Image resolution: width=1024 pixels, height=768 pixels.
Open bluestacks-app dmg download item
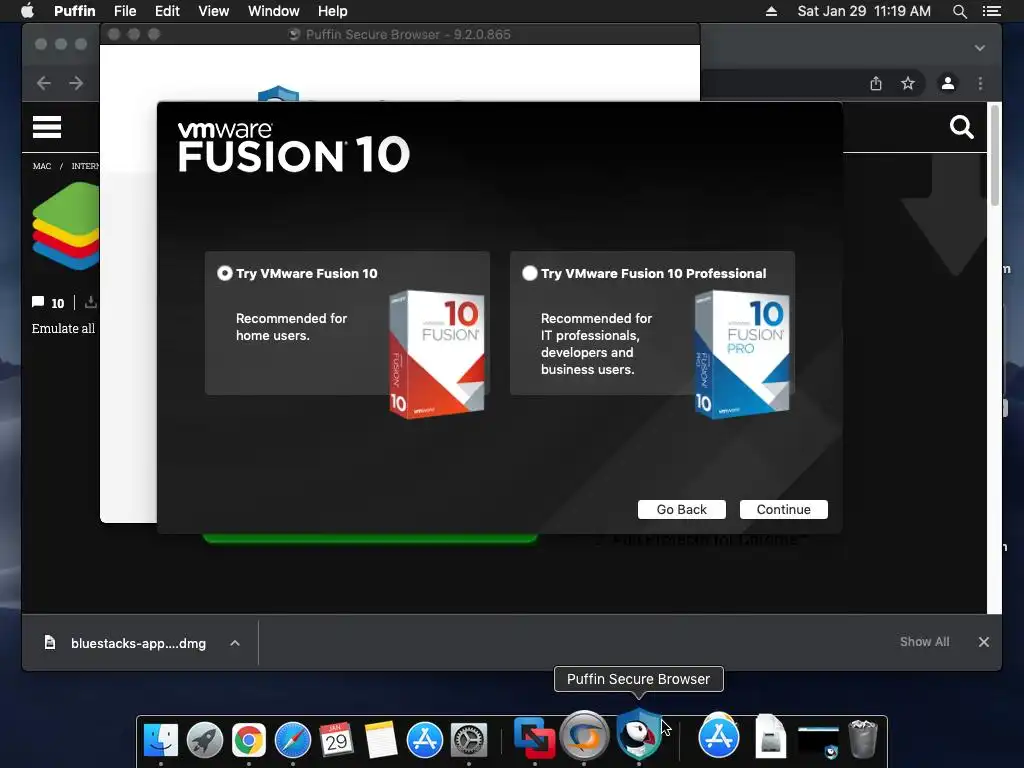tap(126, 643)
